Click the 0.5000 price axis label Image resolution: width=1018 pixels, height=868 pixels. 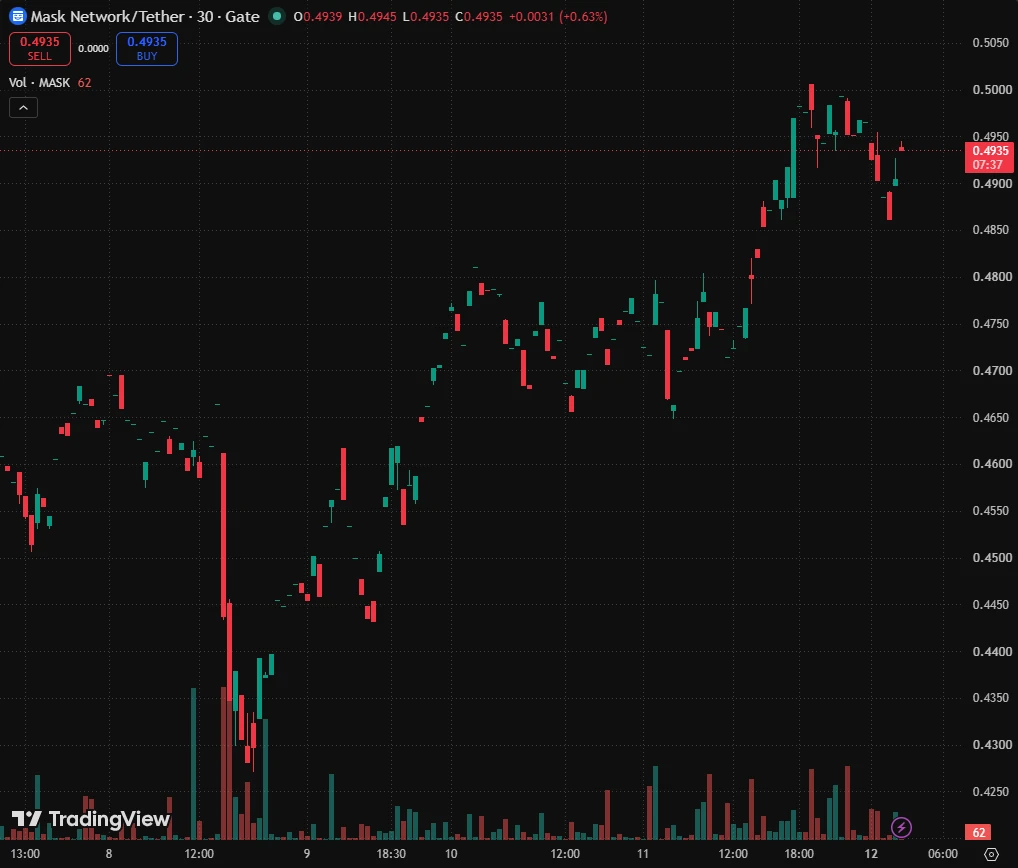click(991, 90)
